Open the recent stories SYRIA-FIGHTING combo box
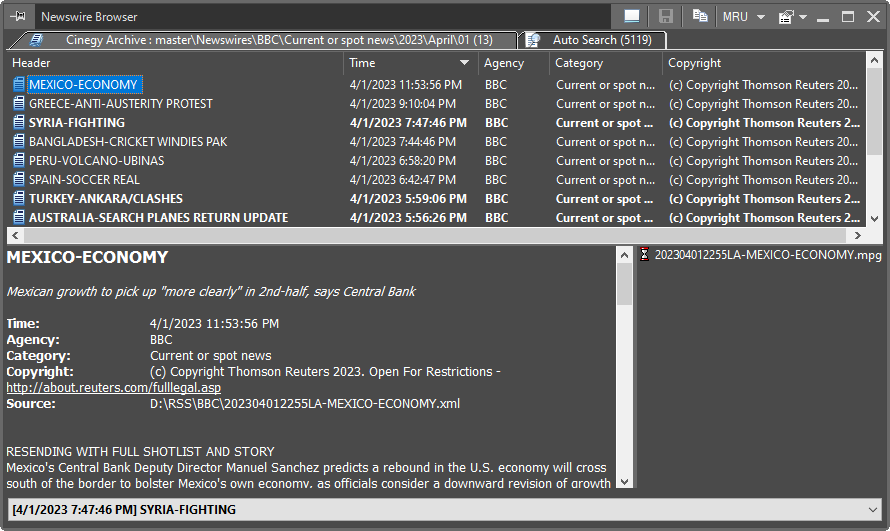The width and height of the screenshot is (890, 531). click(x=444, y=509)
